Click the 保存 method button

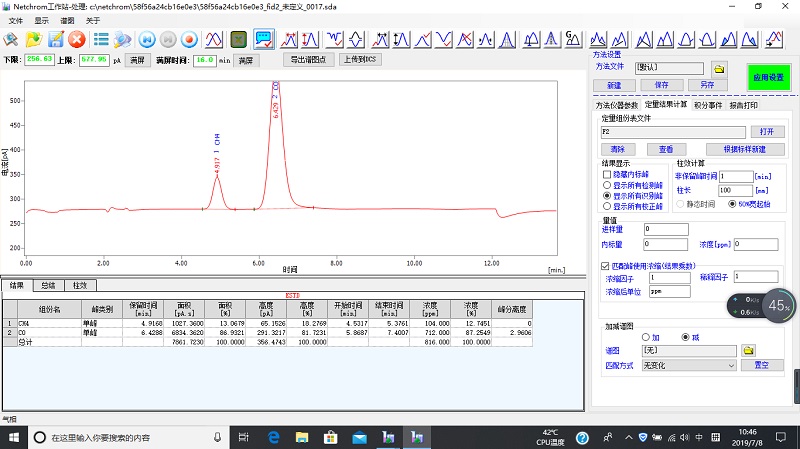662,85
